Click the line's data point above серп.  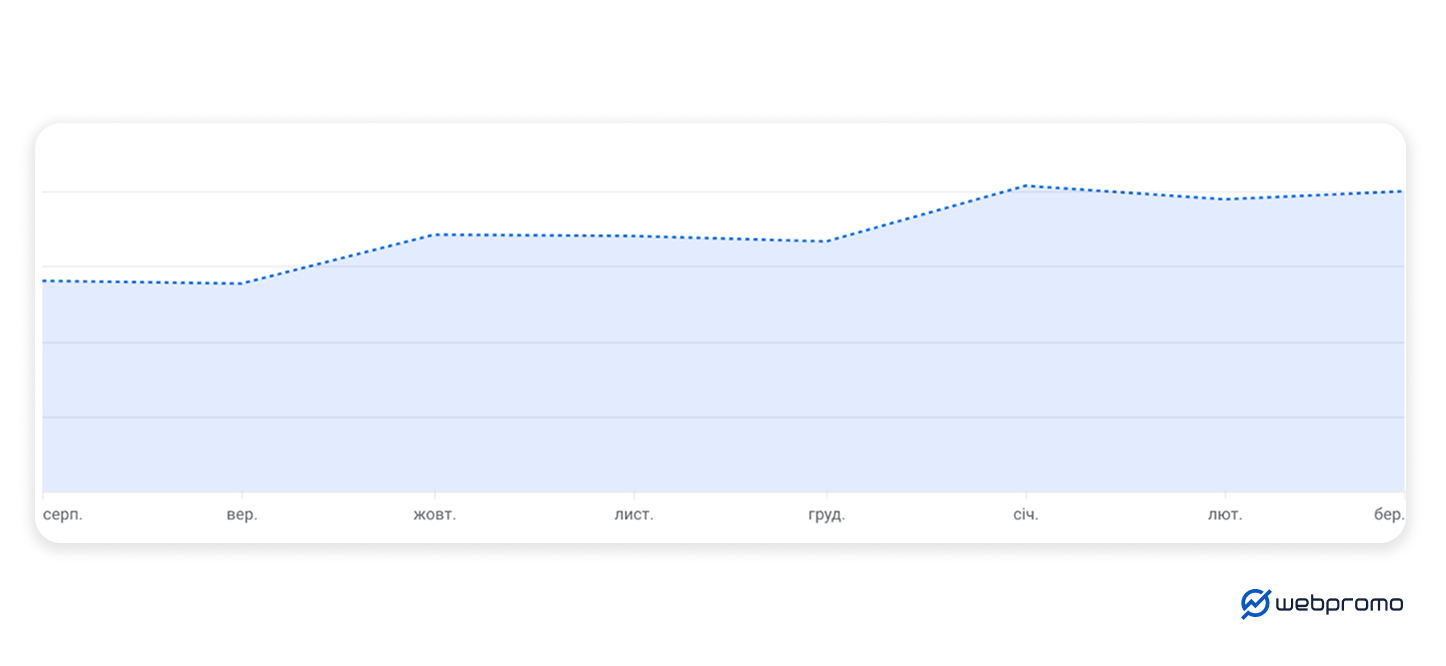pyautogui.click(x=44, y=281)
